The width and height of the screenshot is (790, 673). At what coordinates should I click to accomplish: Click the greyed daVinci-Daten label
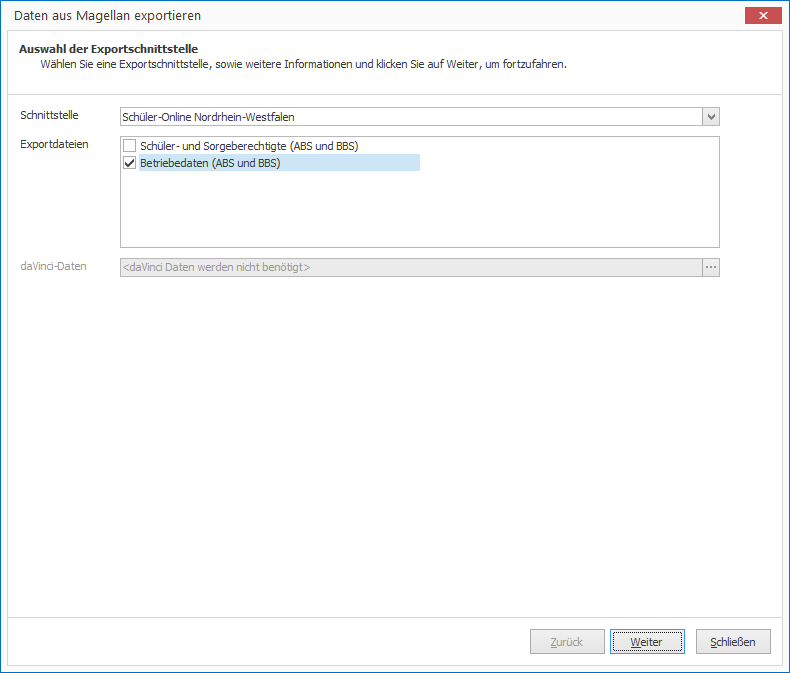tap(53, 266)
